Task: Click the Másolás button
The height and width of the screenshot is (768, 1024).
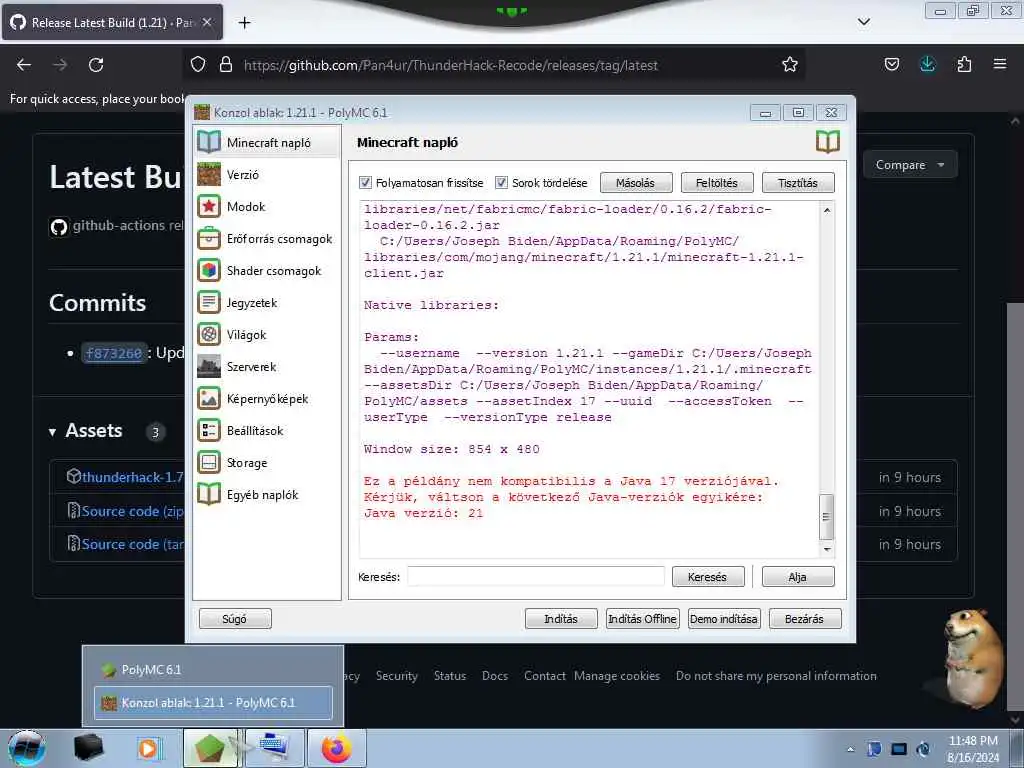Action: [635, 183]
